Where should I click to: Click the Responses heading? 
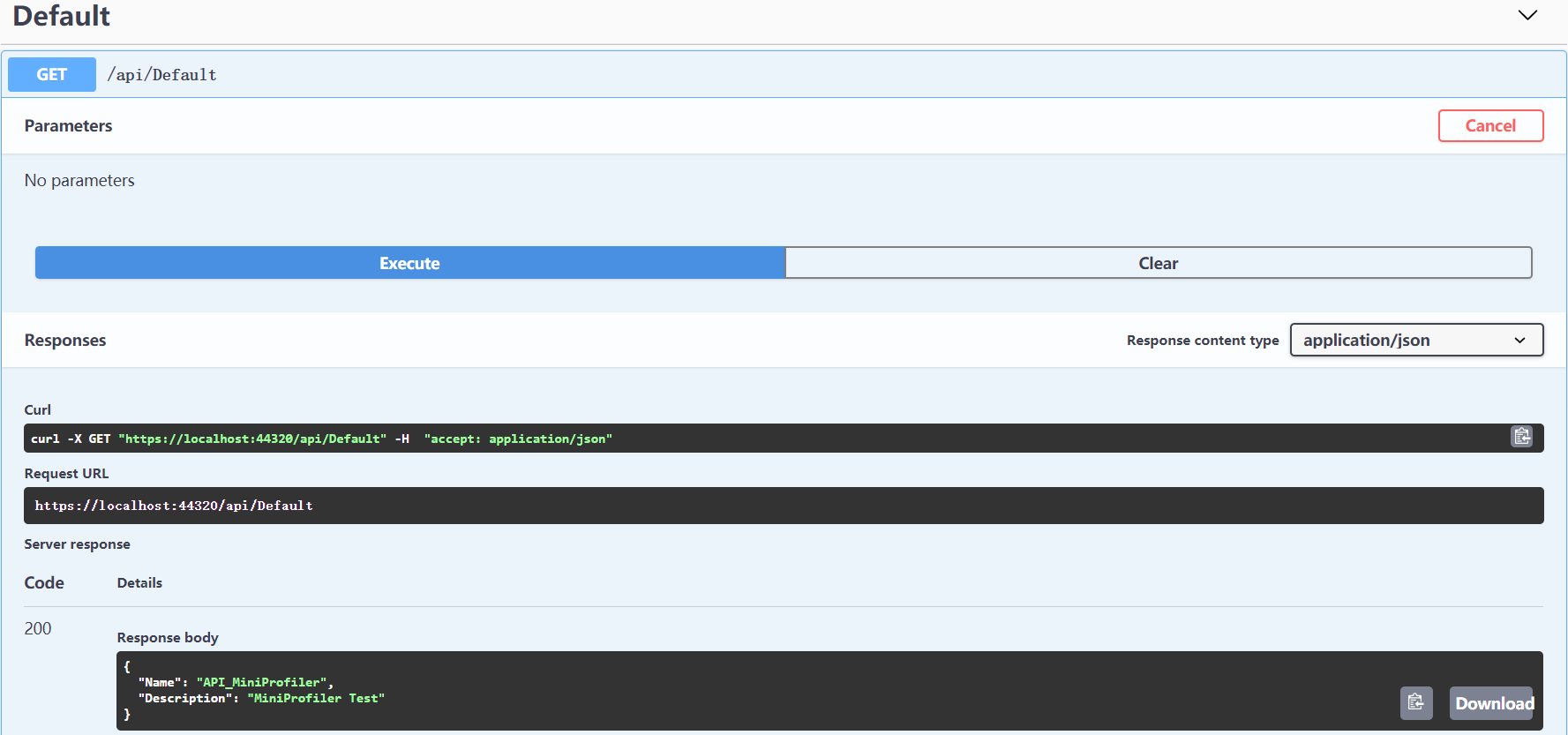[x=65, y=340]
